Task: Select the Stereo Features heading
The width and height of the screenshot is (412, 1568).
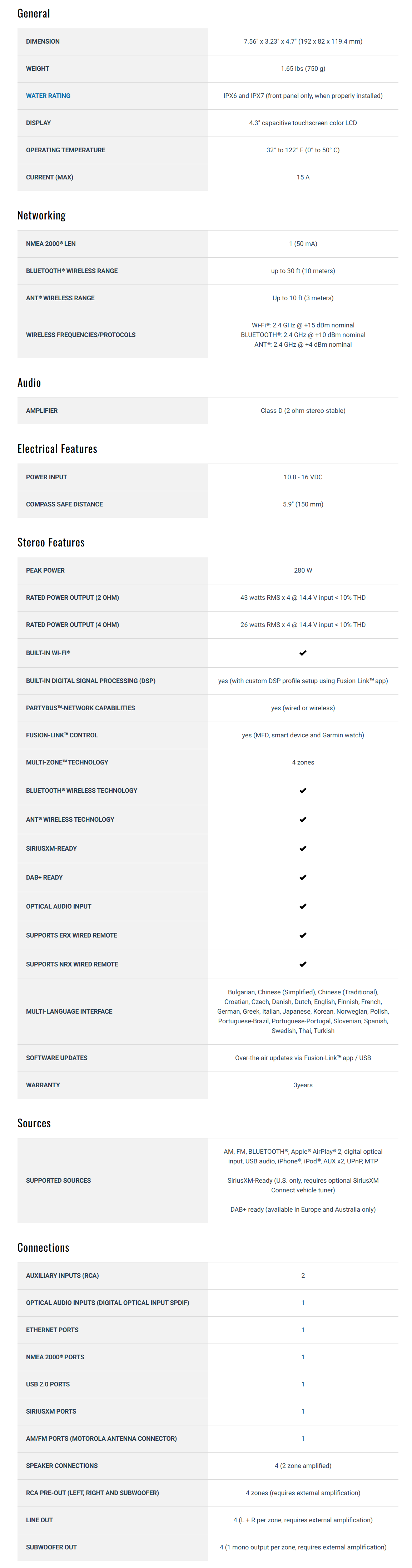Action: coord(50,542)
